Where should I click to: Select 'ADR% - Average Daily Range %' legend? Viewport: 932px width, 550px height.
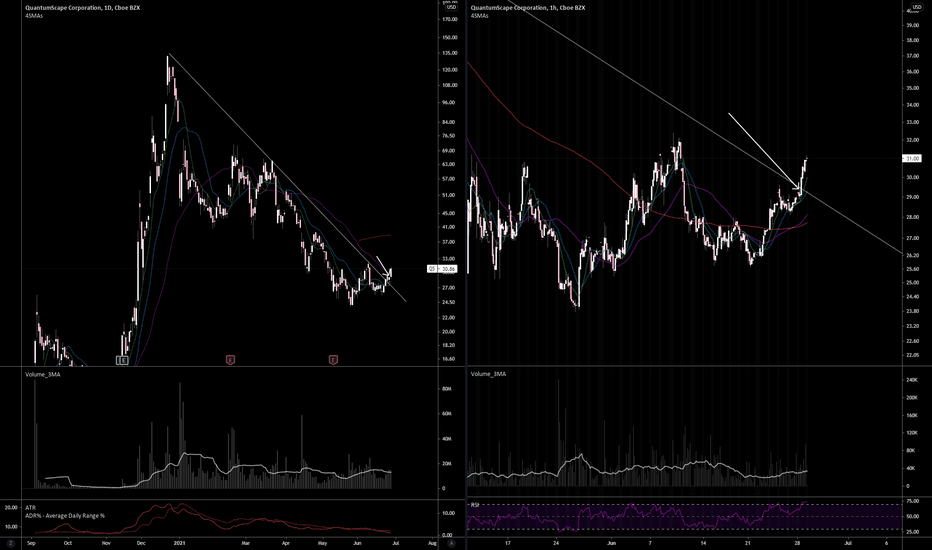coord(65,516)
